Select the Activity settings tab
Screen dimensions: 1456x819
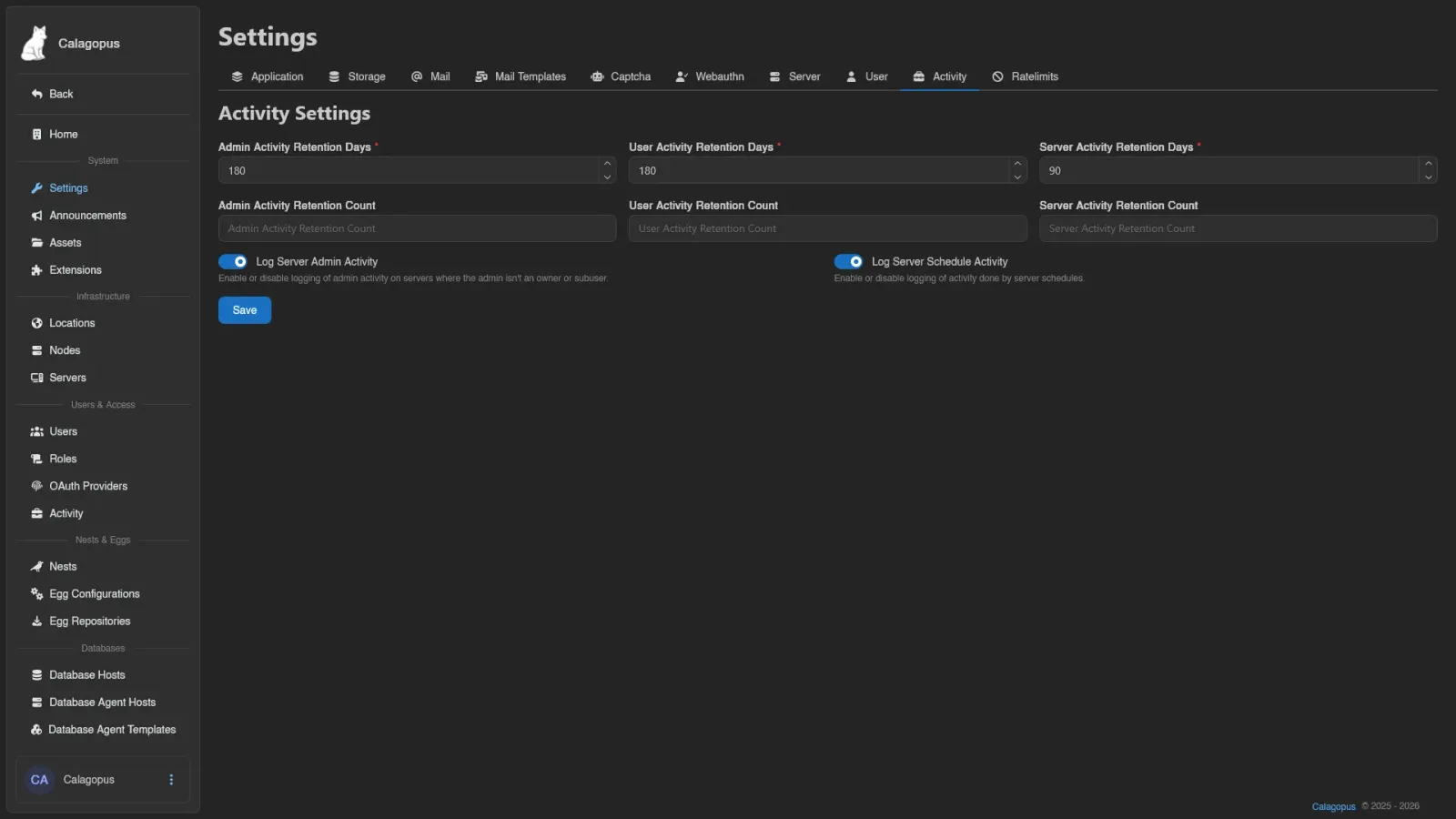[940, 76]
